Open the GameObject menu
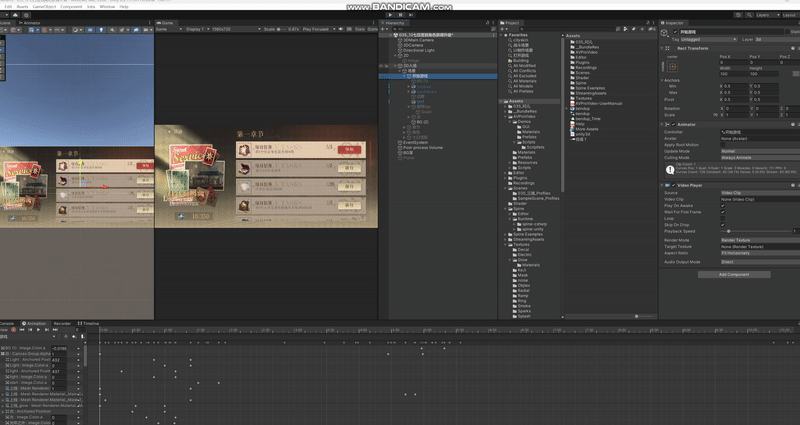The height and width of the screenshot is (425, 800). 44,7
